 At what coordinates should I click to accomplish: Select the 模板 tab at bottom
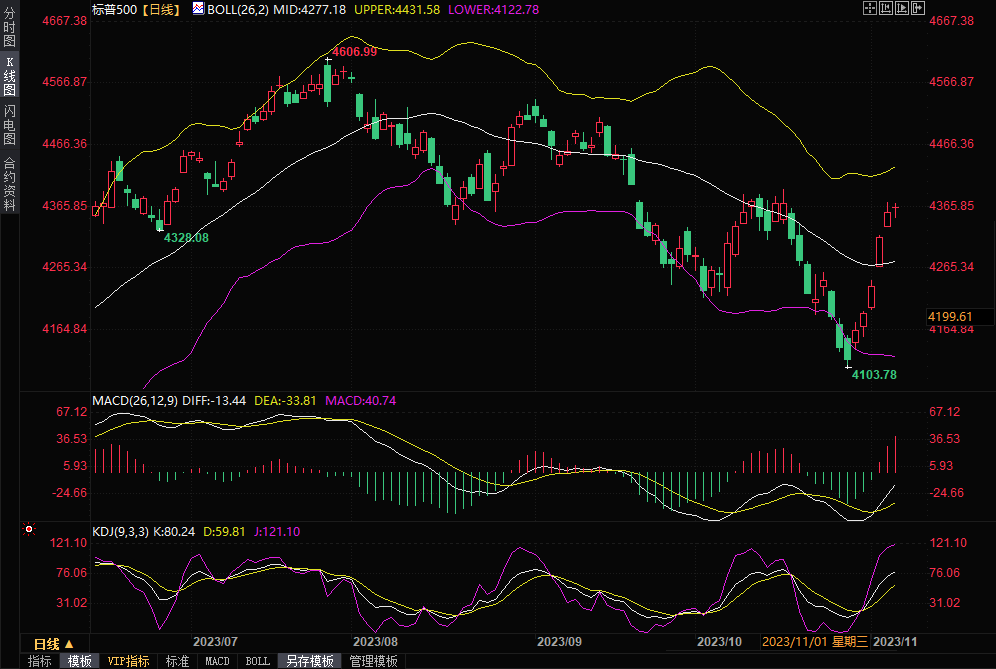pos(80,661)
